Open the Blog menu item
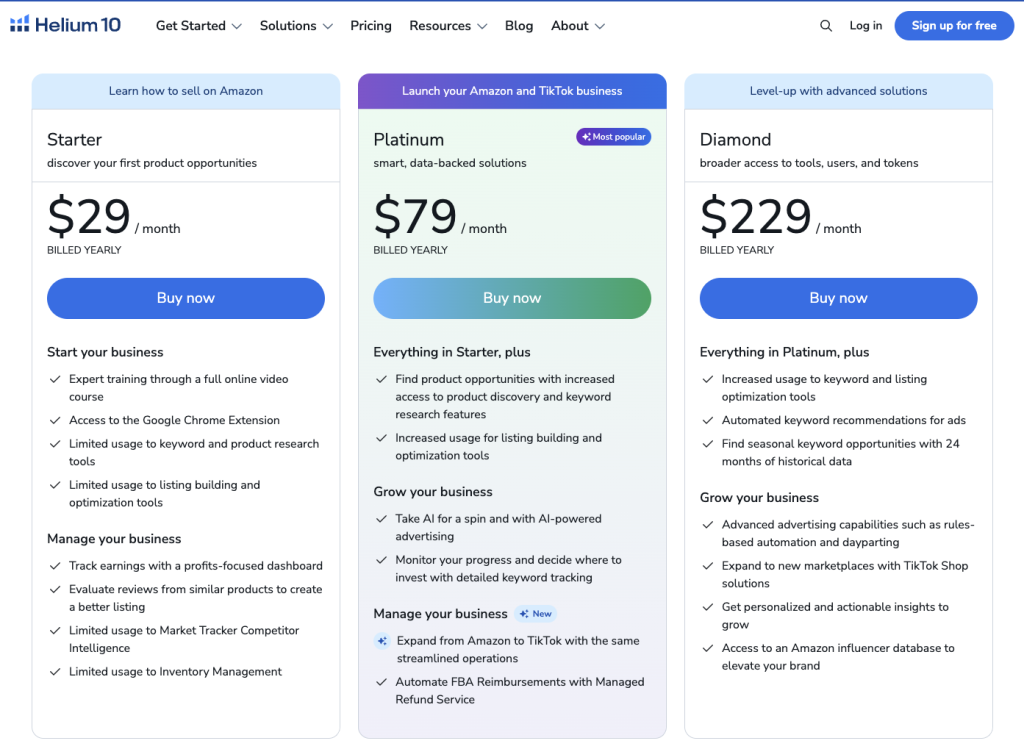 coord(519,26)
